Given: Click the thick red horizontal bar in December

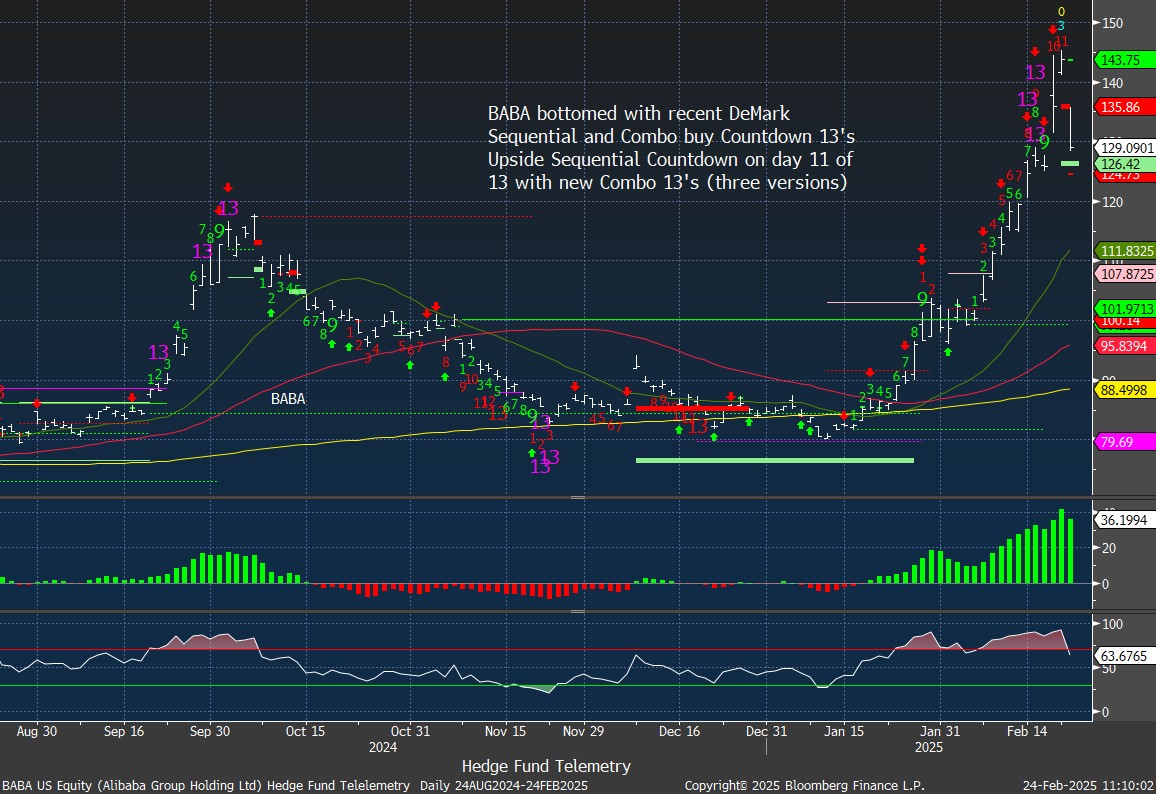Looking at the screenshot, I should (x=692, y=408).
